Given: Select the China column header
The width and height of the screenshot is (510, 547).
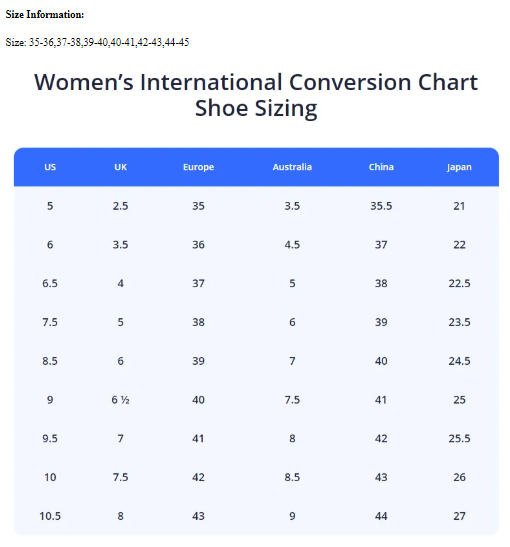Looking at the screenshot, I should tap(381, 167).
